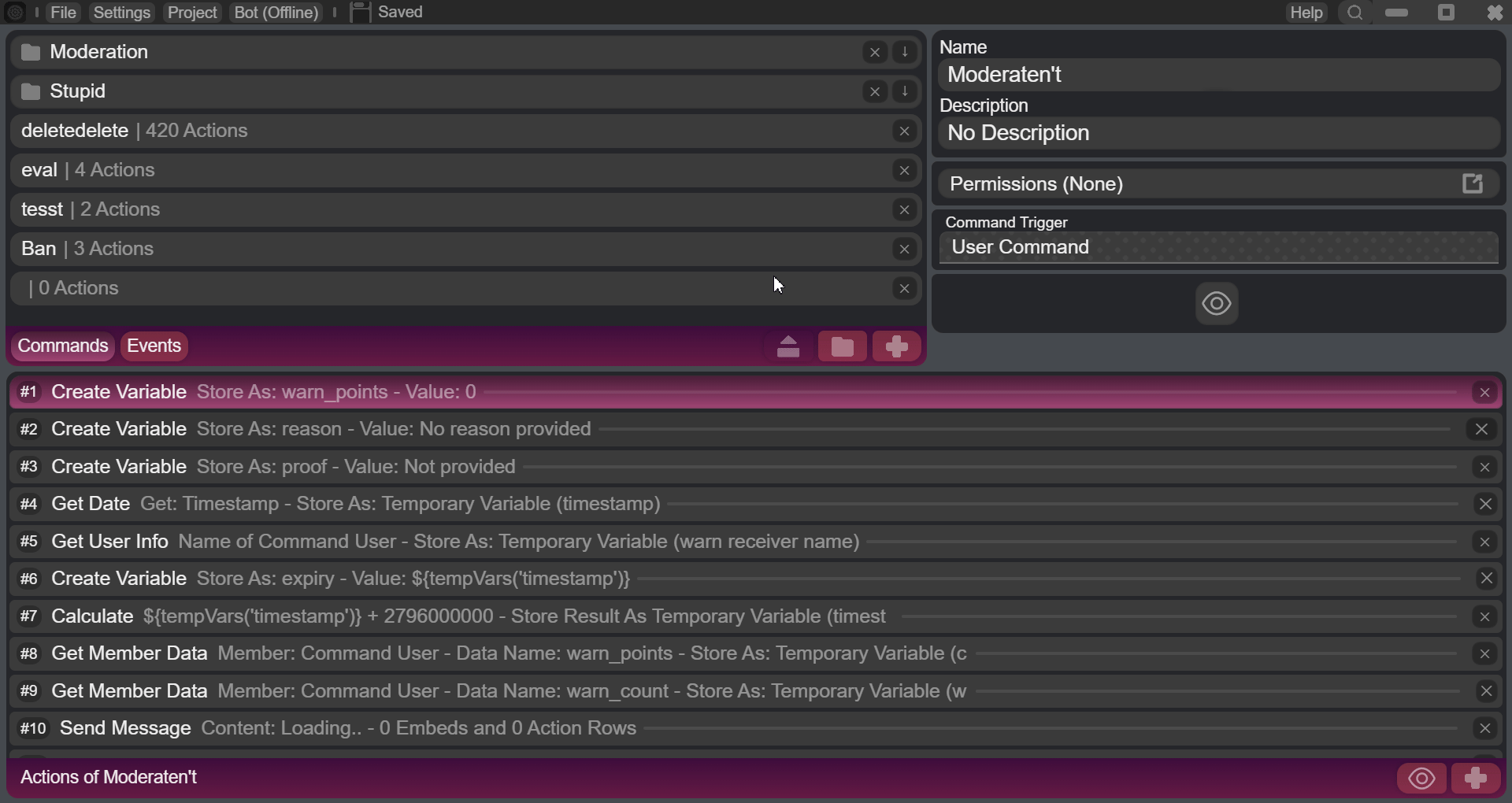Click the eject/export icon in command bar
The image size is (1512, 803).
click(x=788, y=346)
